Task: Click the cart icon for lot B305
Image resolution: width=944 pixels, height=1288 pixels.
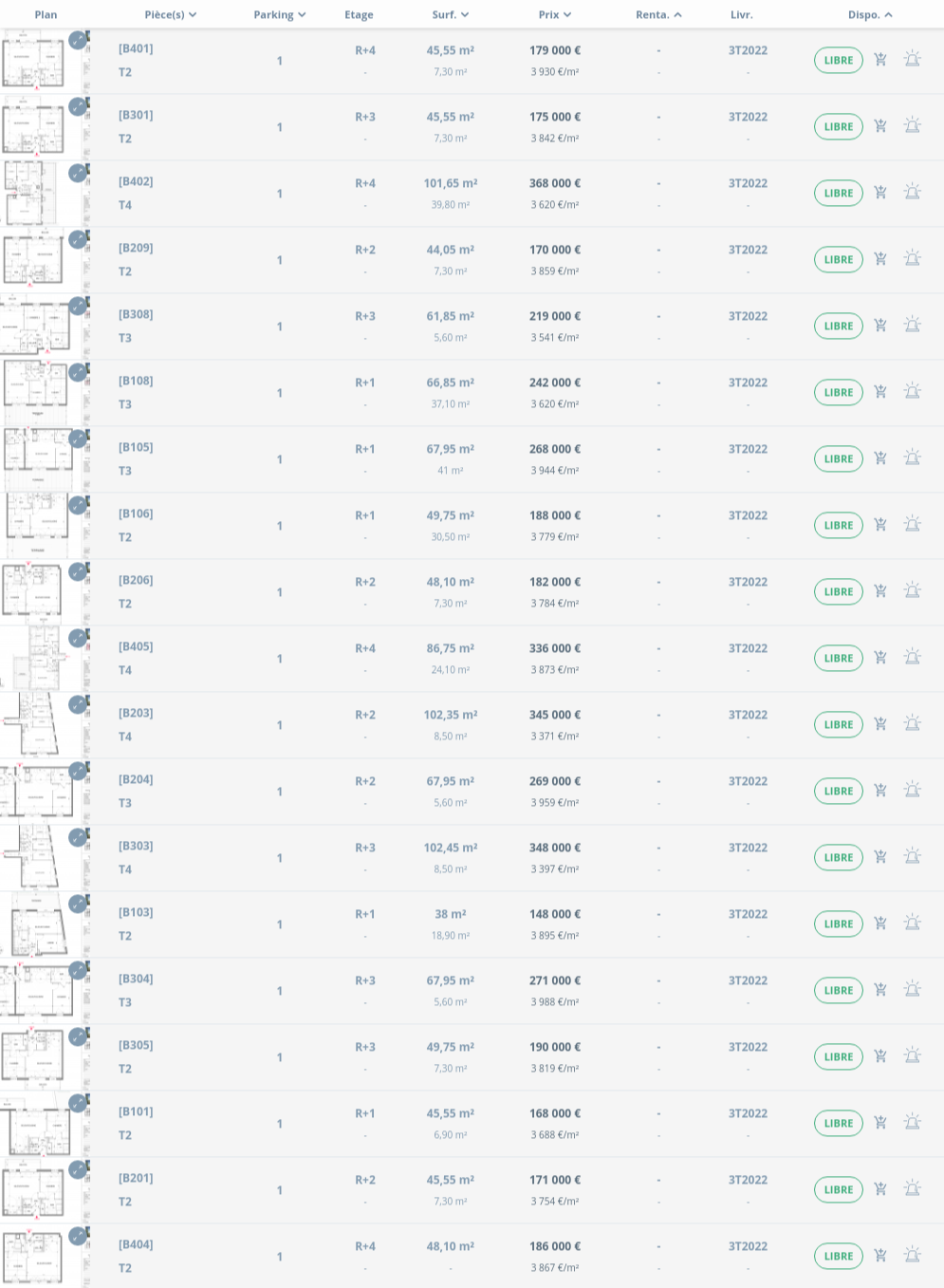Action: pyautogui.click(x=880, y=1056)
